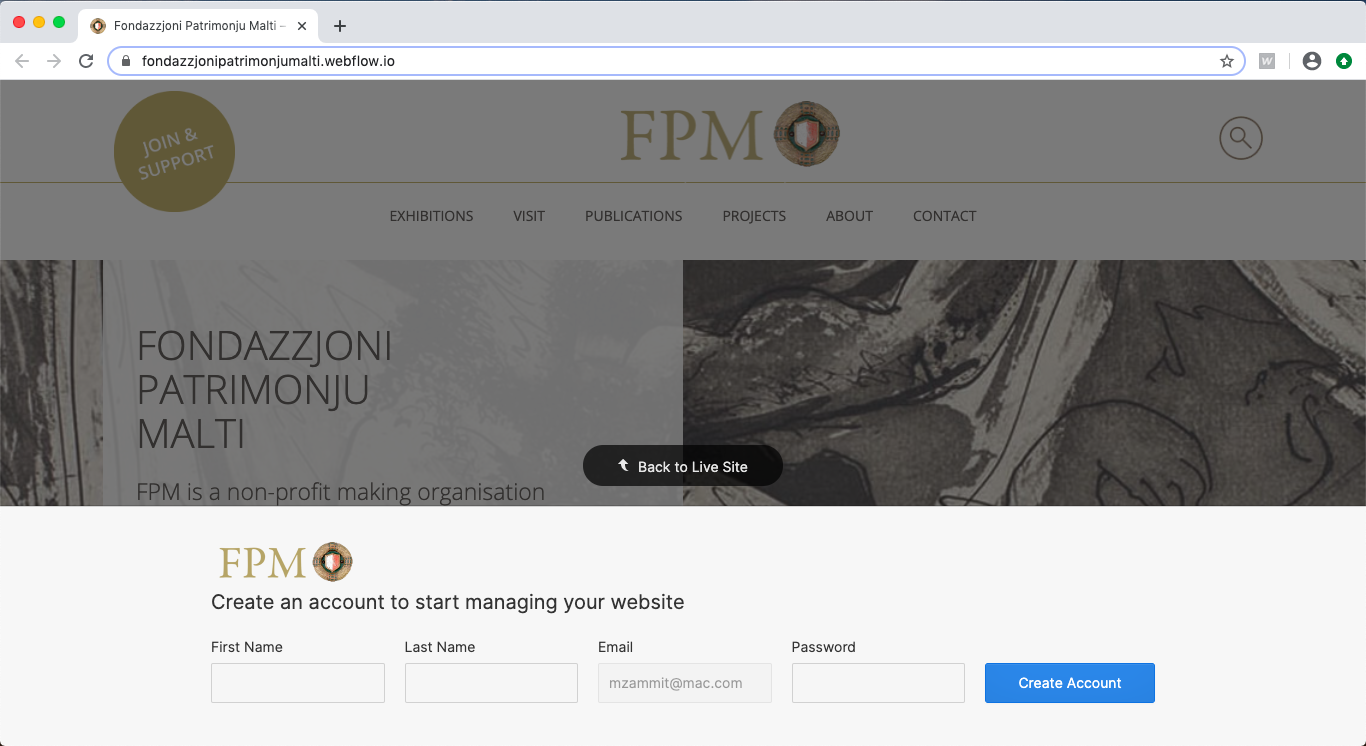The height and width of the screenshot is (746, 1366).
Task: Click the Fondazzjoni Patrimonju Malti heading
Action: click(x=264, y=391)
